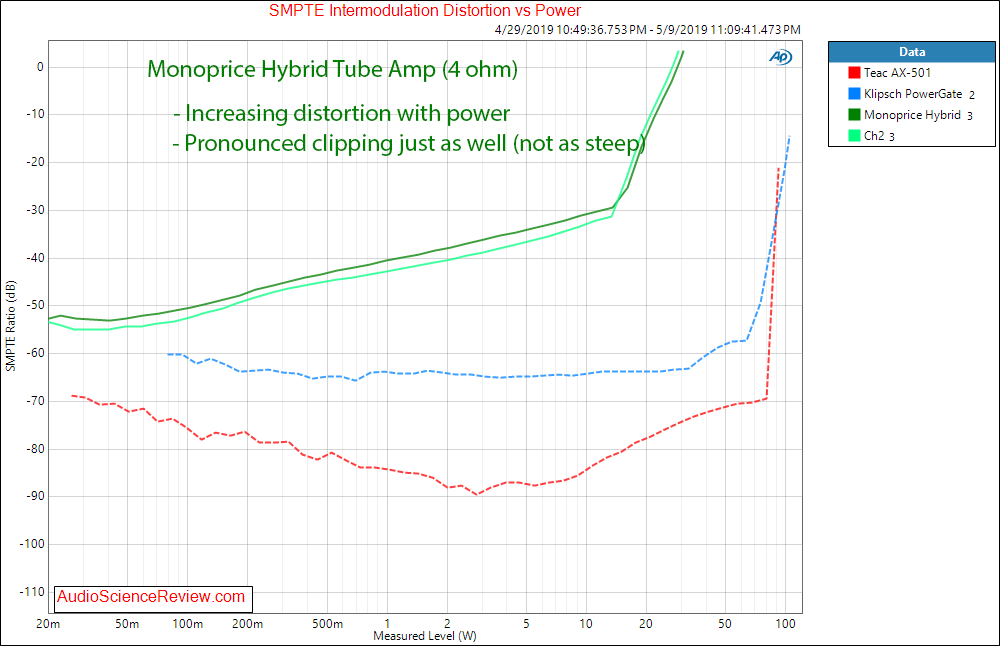Click the -70 value on the vertical axis
This screenshot has height=646, width=1000.
[x=35, y=400]
